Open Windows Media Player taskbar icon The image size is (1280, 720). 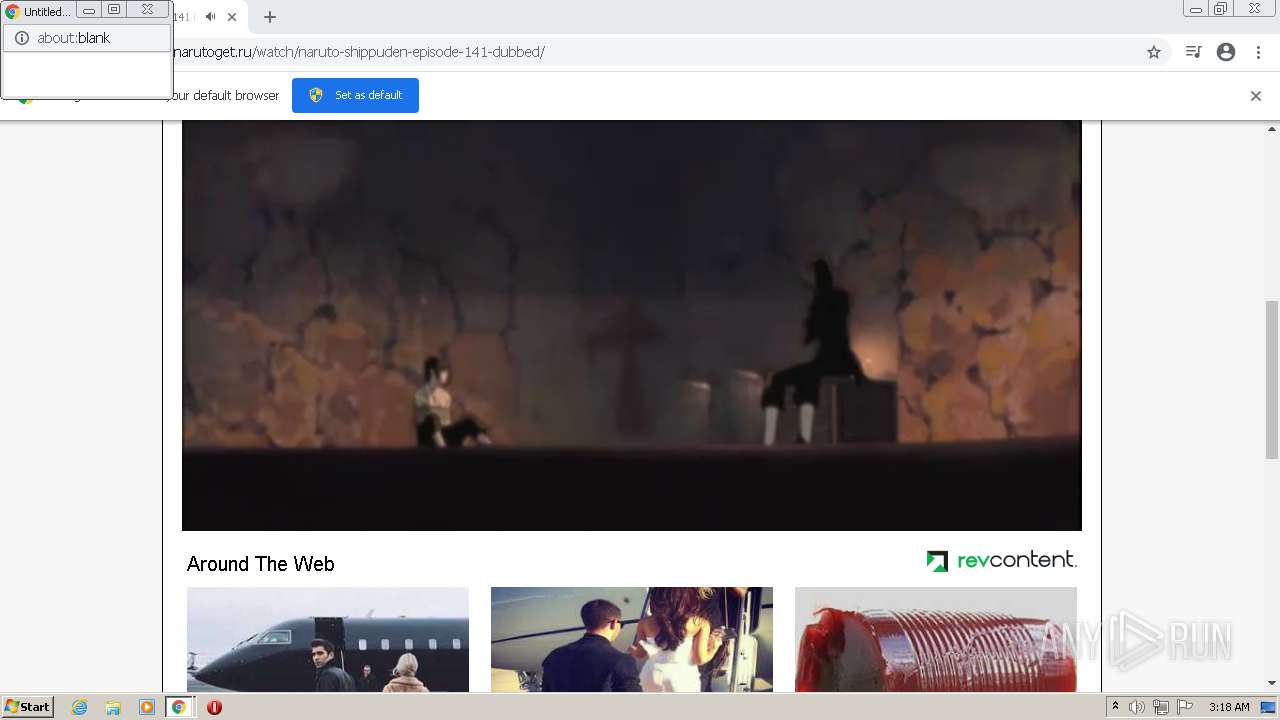tap(147, 707)
